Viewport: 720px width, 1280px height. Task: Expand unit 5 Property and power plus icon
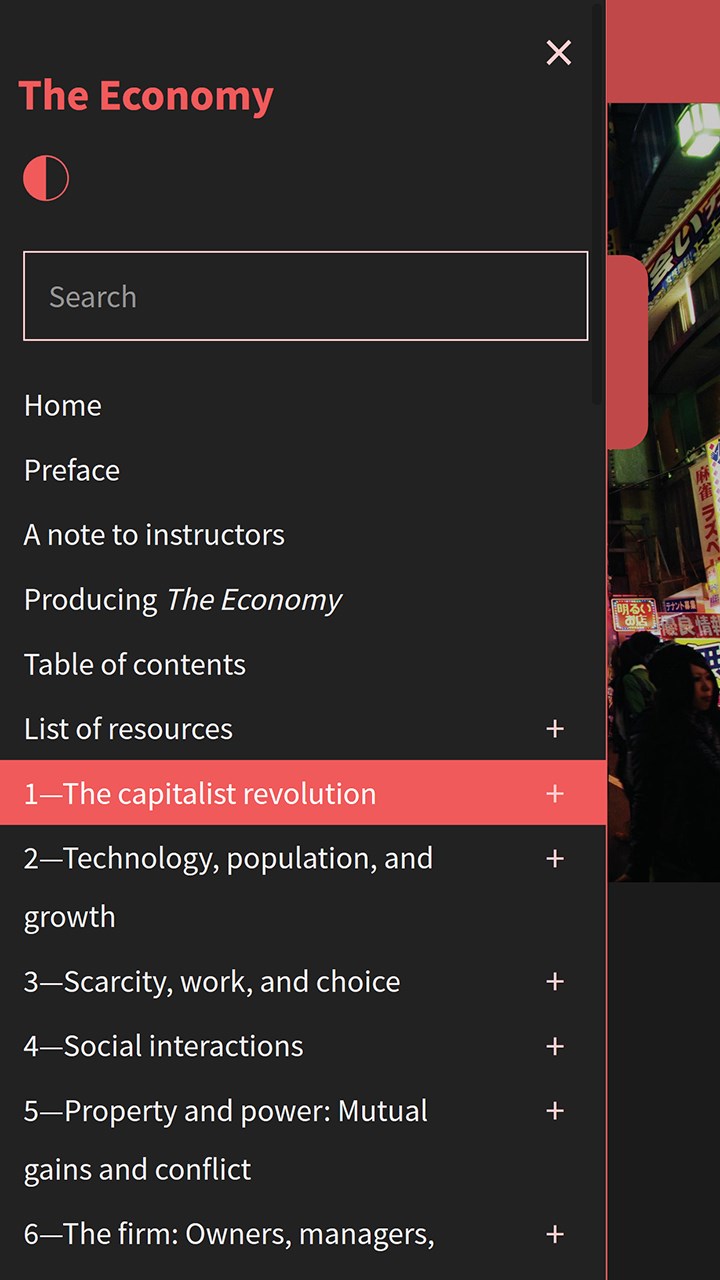(555, 1111)
